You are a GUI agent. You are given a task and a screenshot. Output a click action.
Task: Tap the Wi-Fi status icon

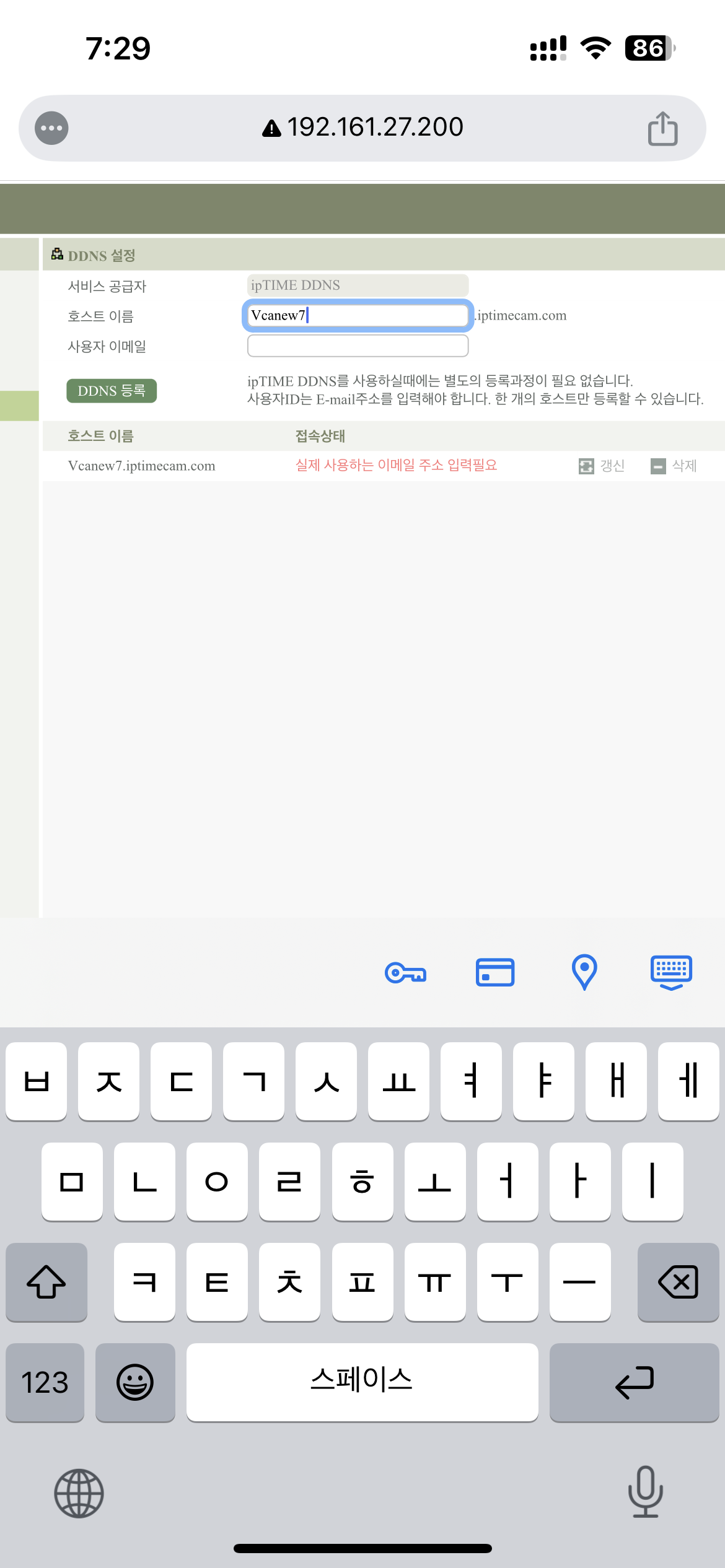tap(595, 48)
